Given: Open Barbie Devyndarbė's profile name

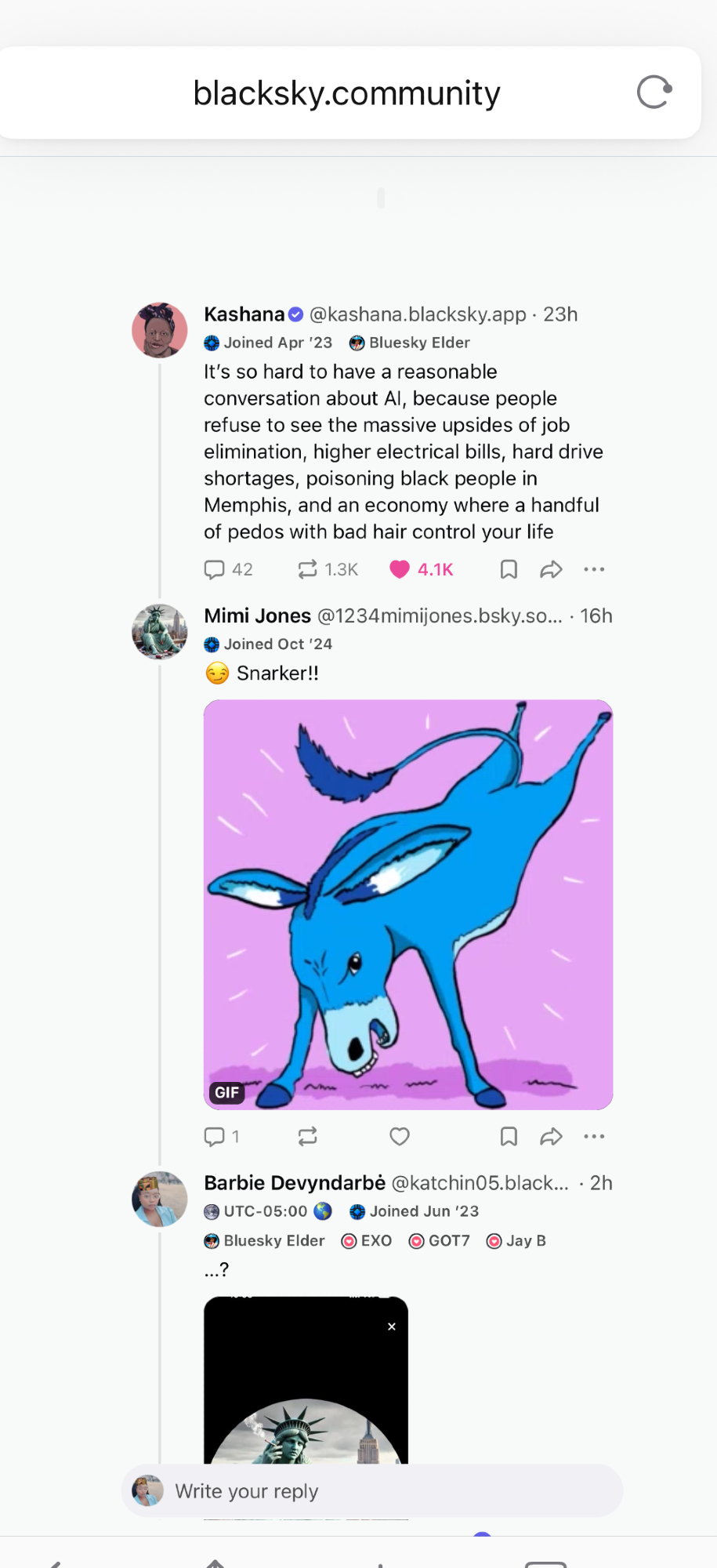Looking at the screenshot, I should point(295,1182).
